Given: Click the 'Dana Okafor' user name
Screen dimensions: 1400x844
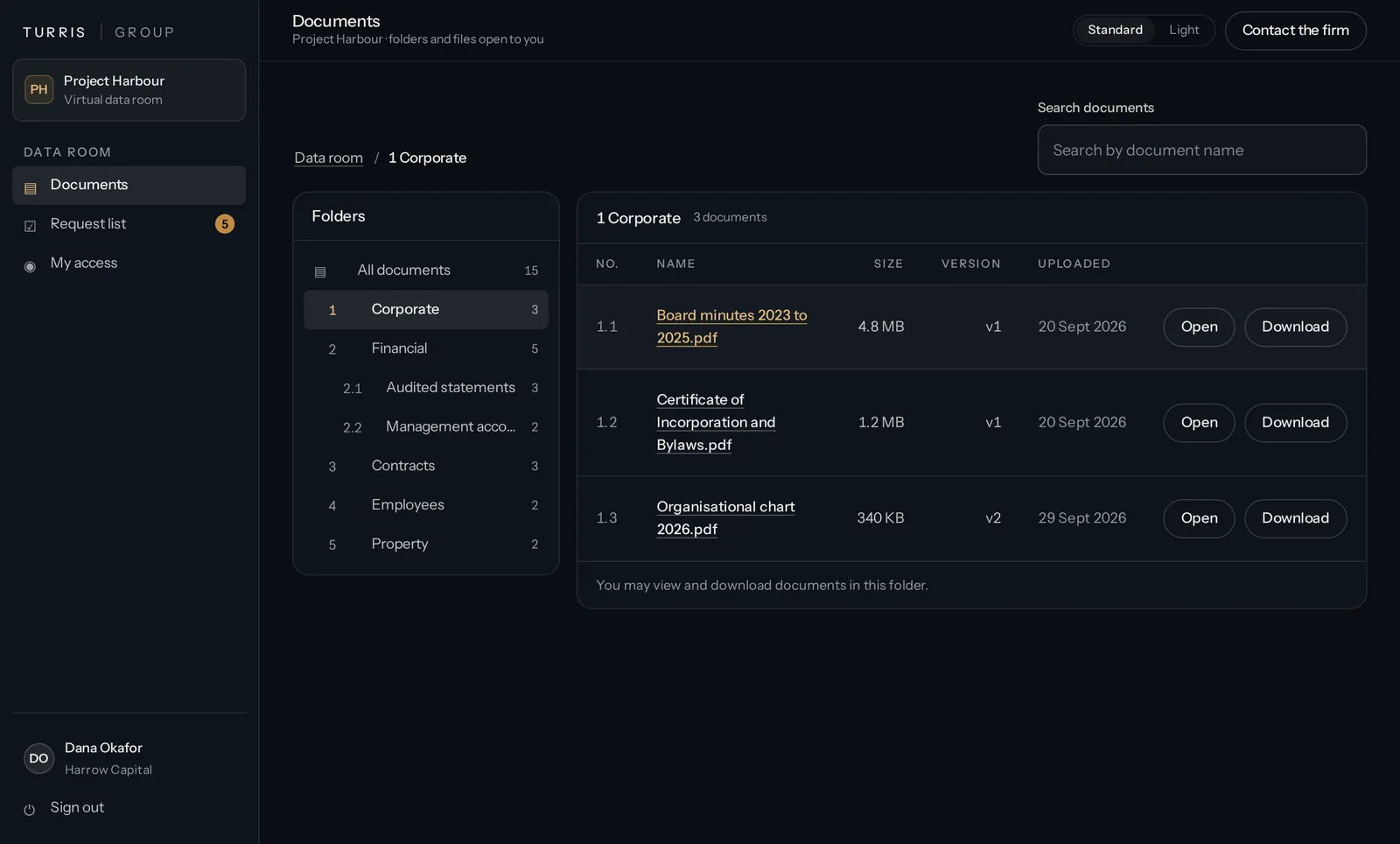Looking at the screenshot, I should (x=103, y=748).
